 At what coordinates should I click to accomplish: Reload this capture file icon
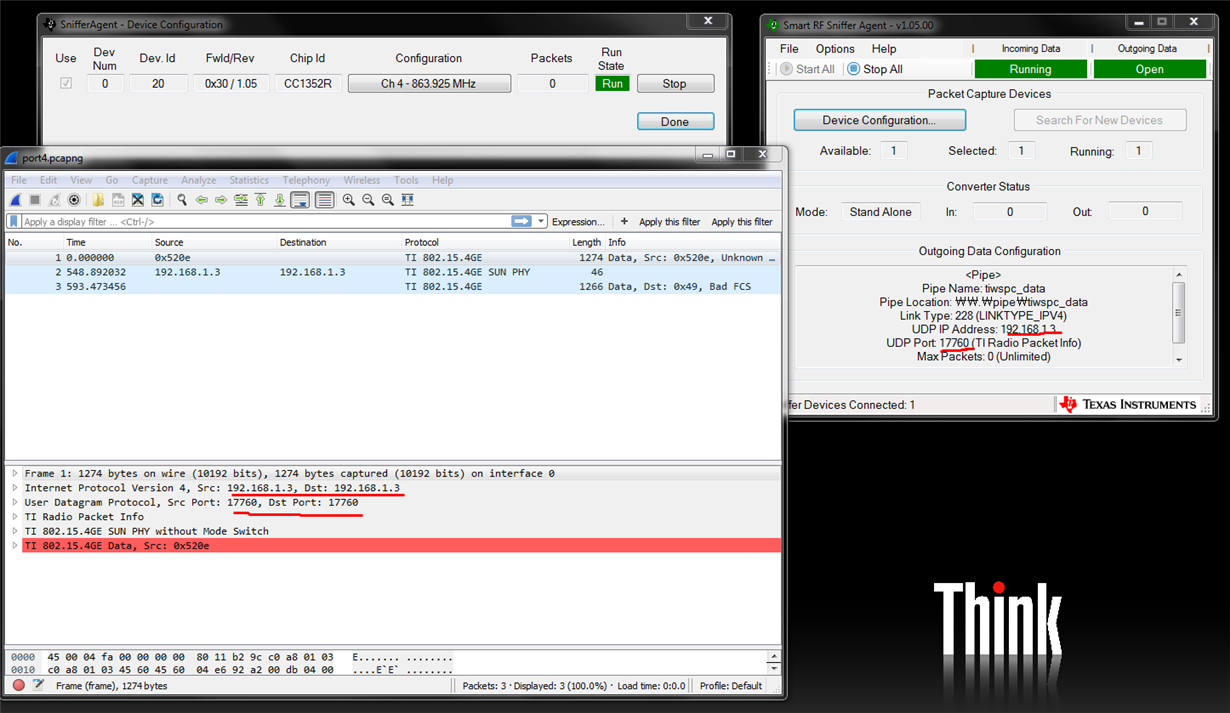[157, 200]
